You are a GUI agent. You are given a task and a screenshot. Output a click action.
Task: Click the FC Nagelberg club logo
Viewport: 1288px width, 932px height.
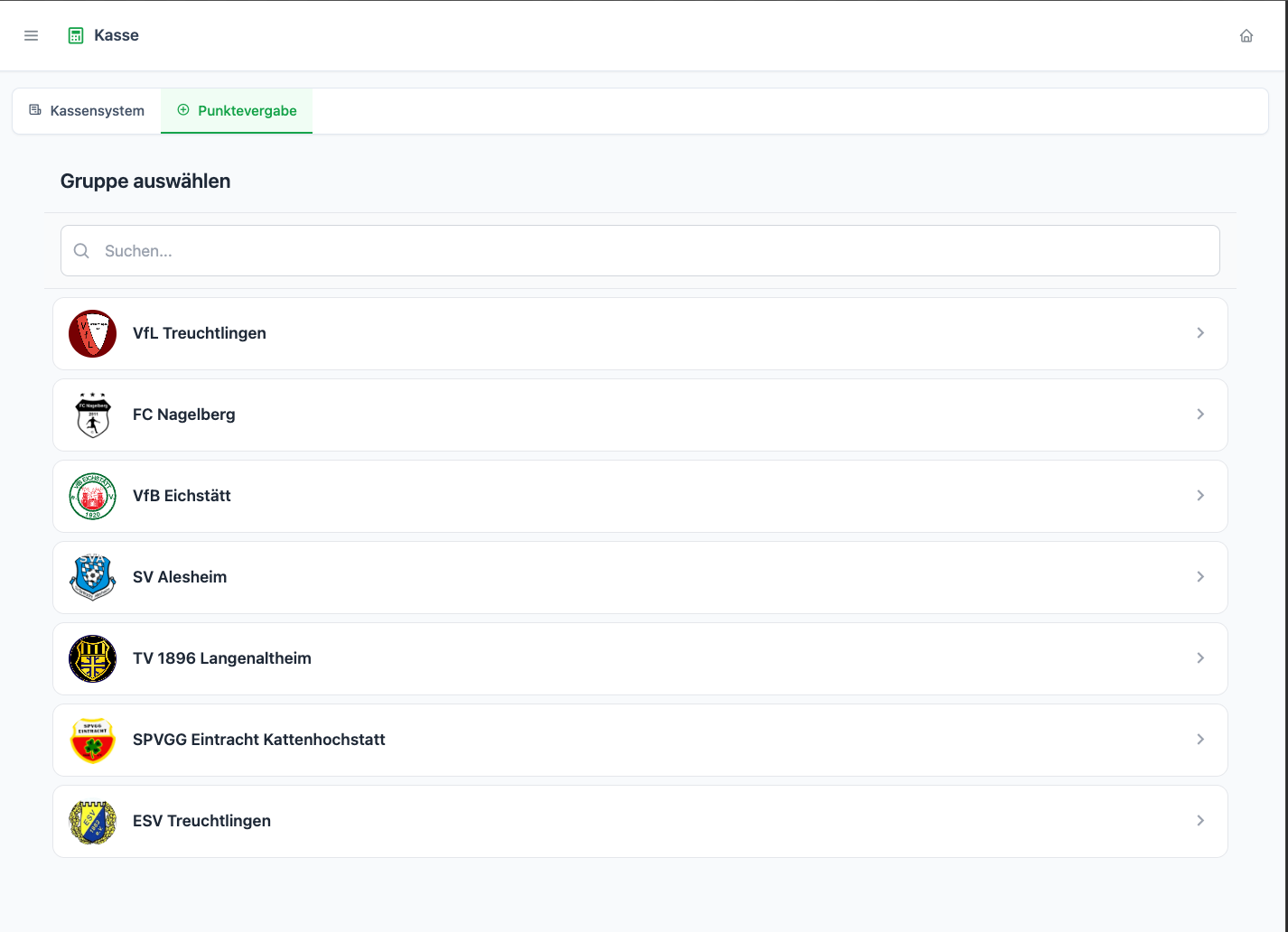(93, 415)
